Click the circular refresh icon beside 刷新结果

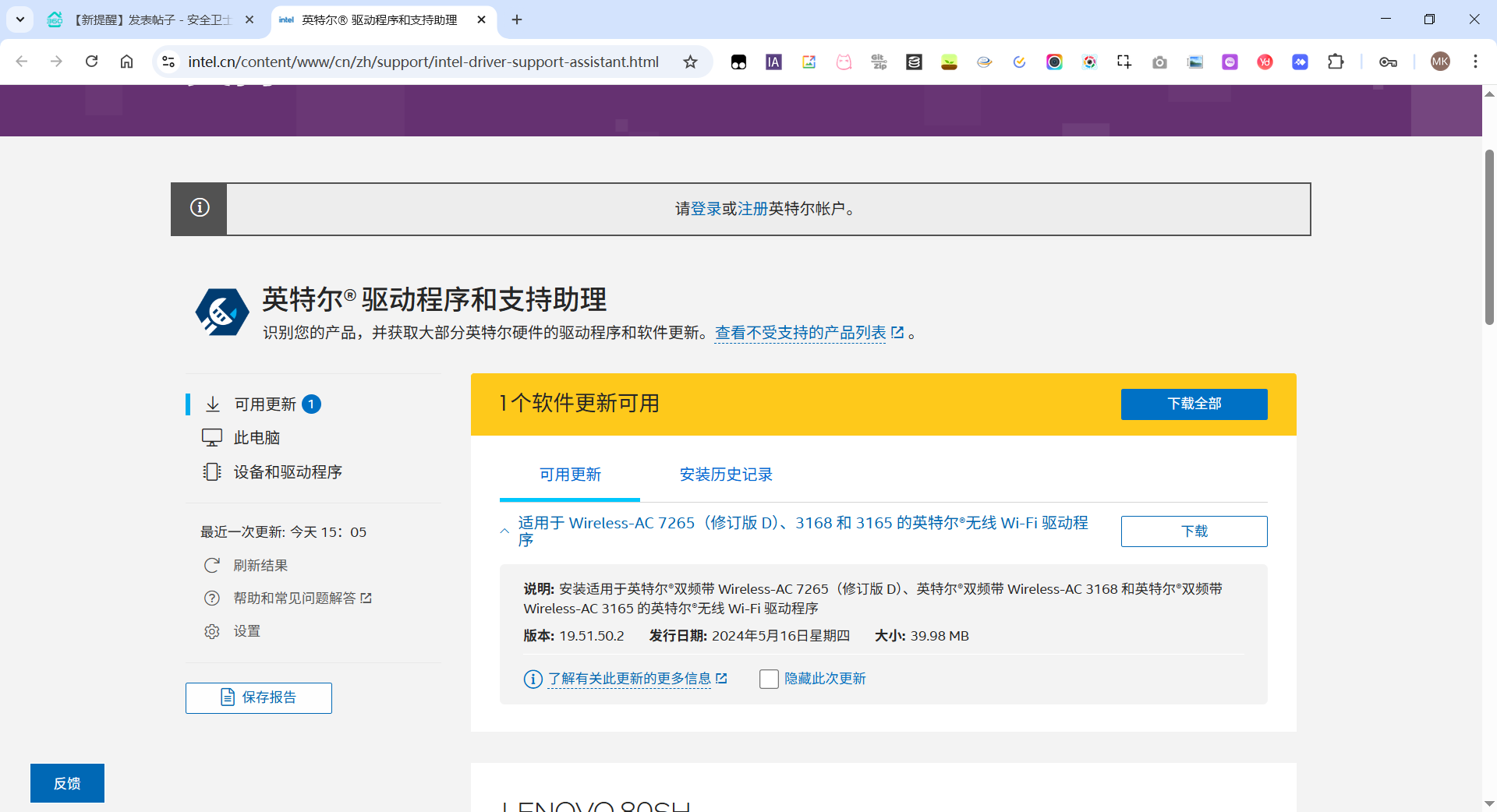point(212,566)
